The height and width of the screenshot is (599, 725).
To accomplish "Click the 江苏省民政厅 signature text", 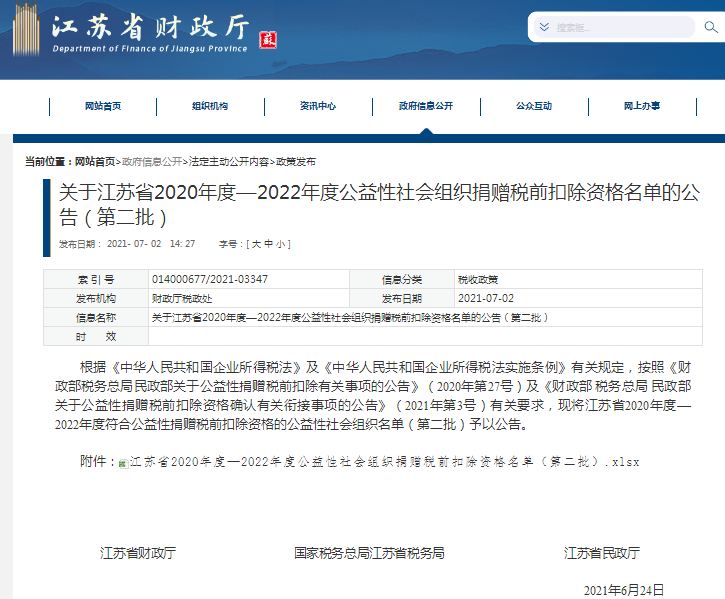I will (x=602, y=553).
